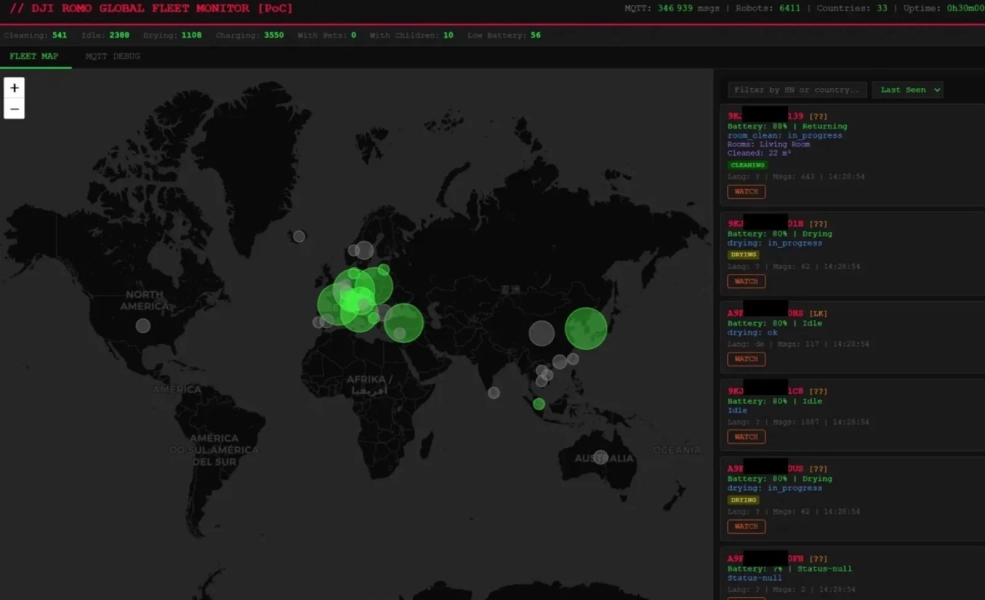Click the gray marker over the United States
Image resolution: width=985 pixels, height=600 pixels.
pyautogui.click(x=143, y=325)
